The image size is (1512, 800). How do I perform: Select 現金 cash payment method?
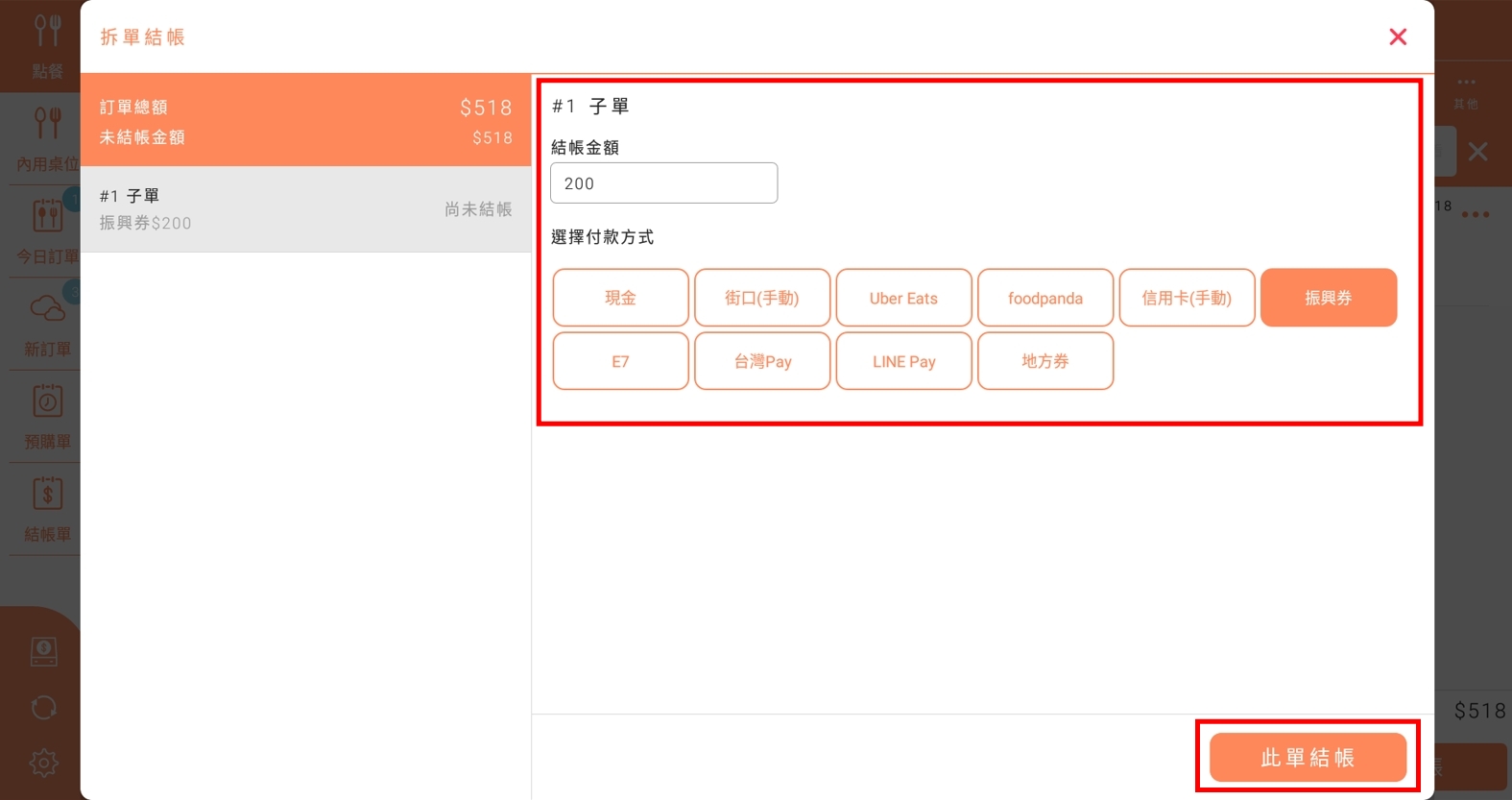pyautogui.click(x=620, y=298)
